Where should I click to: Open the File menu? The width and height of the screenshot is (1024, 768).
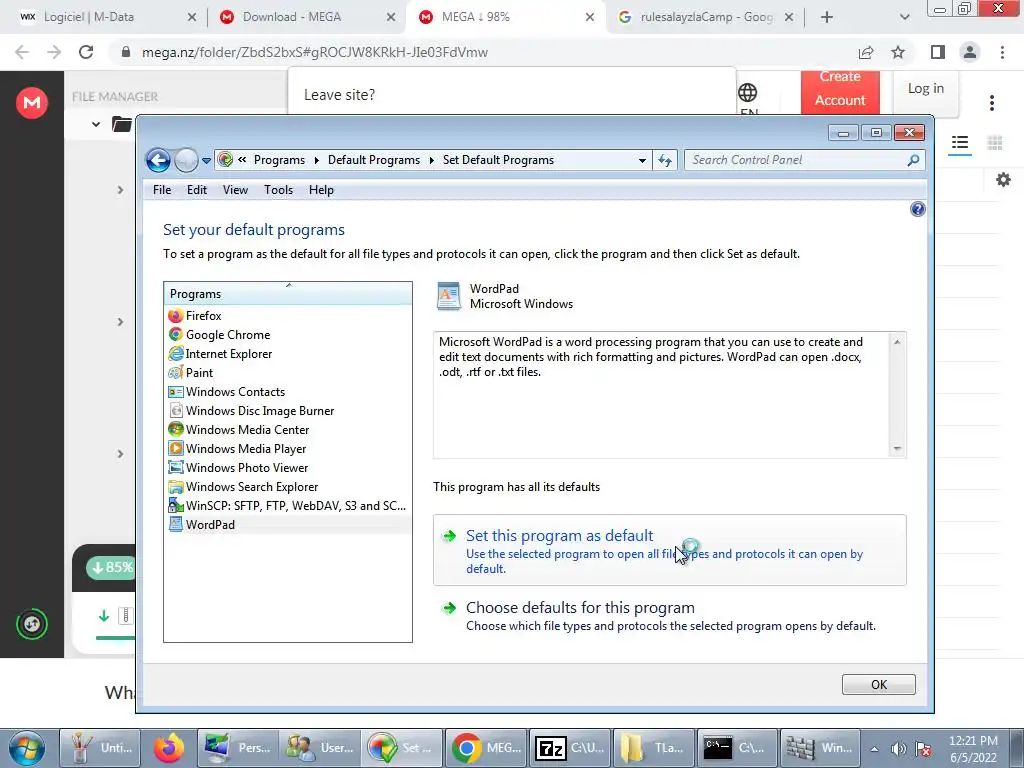(162, 190)
